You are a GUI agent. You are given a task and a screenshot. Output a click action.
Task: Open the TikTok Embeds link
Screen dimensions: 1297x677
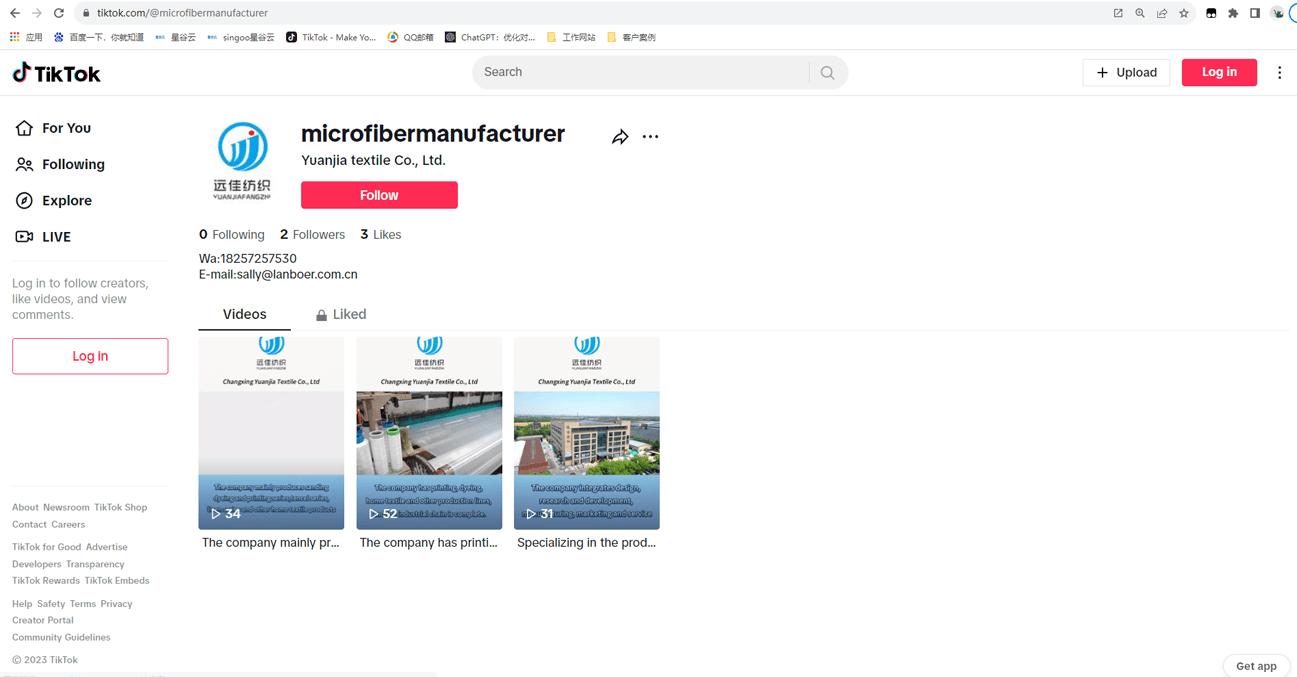[117, 581]
